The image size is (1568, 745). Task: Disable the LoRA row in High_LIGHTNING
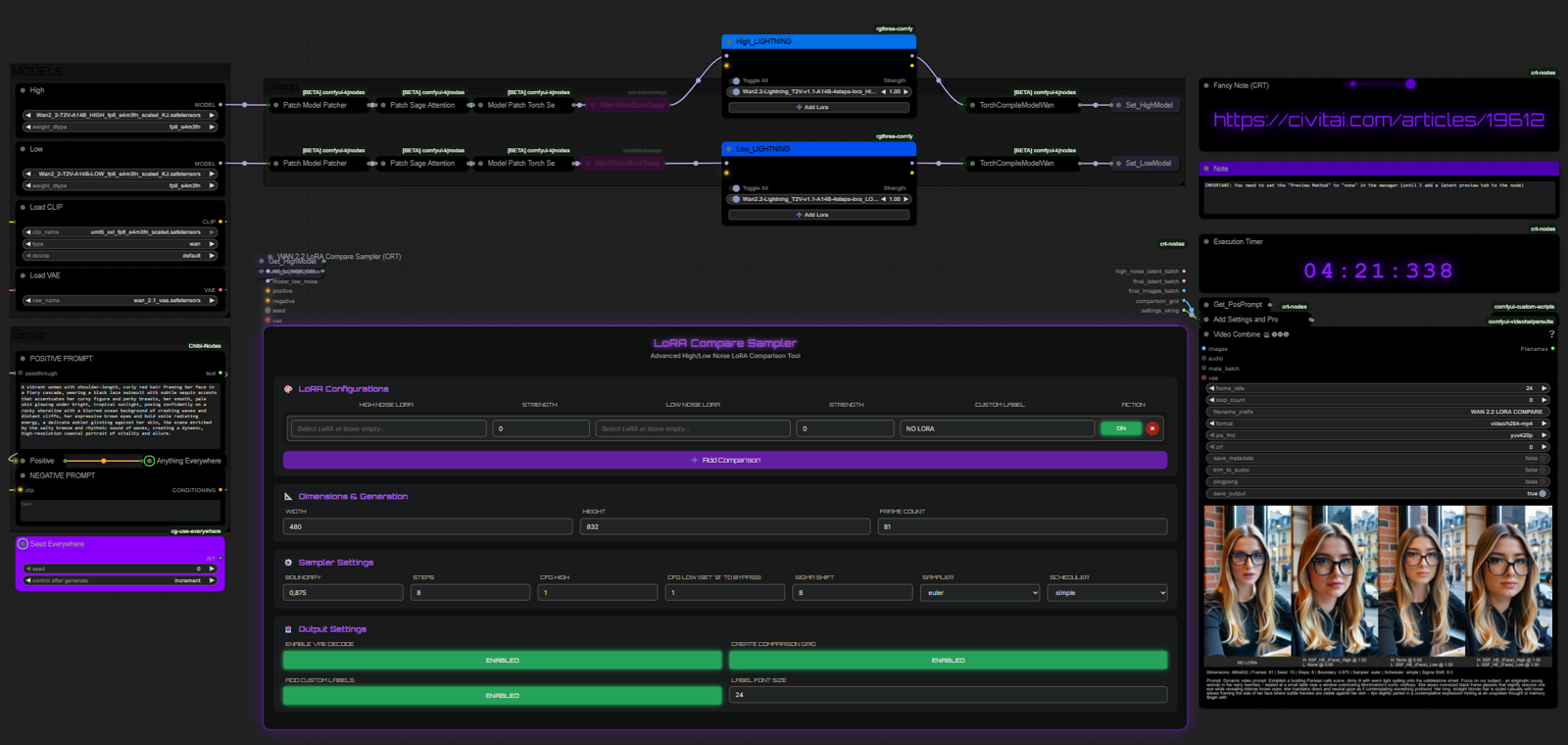[736, 92]
